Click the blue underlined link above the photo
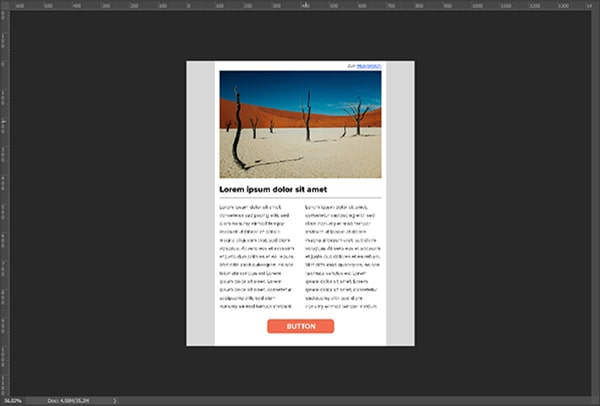 coord(368,66)
